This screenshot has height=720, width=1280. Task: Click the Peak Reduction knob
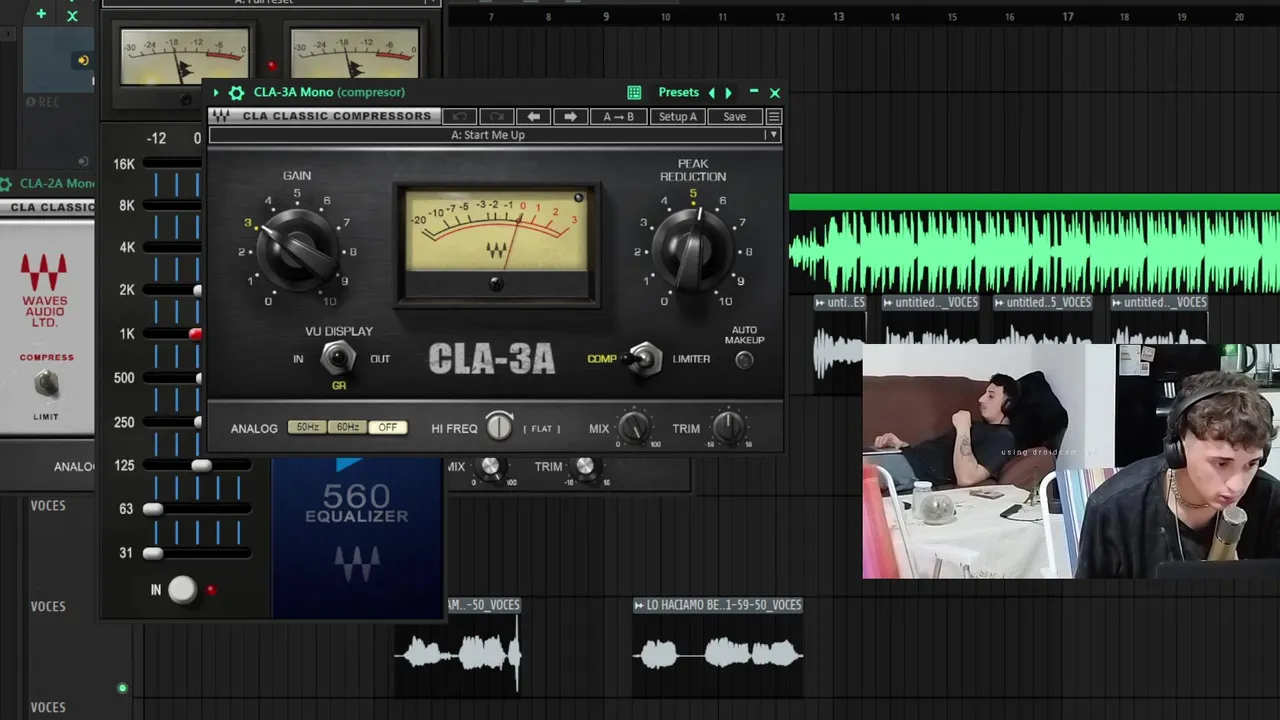click(x=693, y=248)
